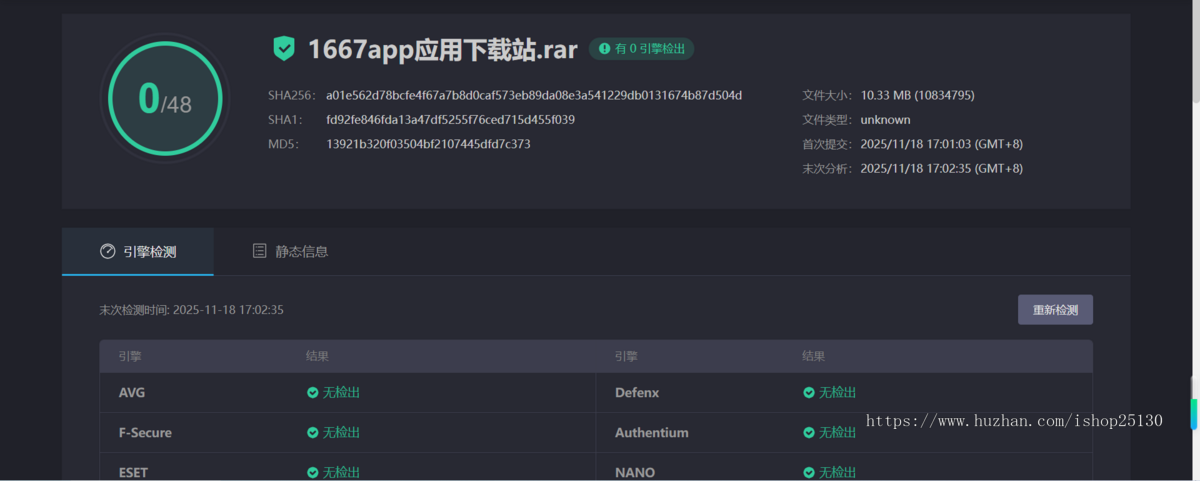Click the ESET engine name
The height and width of the screenshot is (481, 1200).
tap(133, 472)
